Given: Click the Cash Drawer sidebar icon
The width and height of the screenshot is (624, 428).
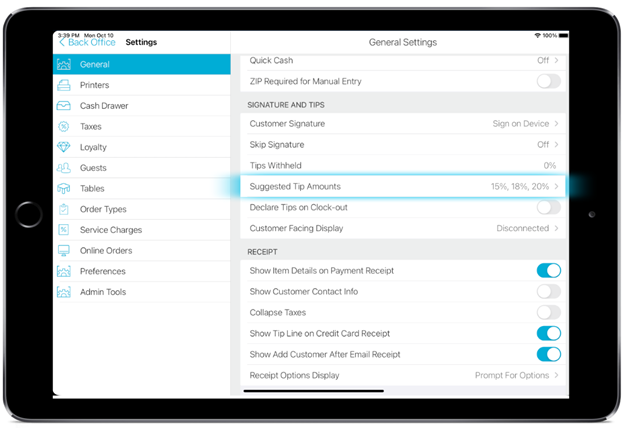Looking at the screenshot, I should coord(64,106).
